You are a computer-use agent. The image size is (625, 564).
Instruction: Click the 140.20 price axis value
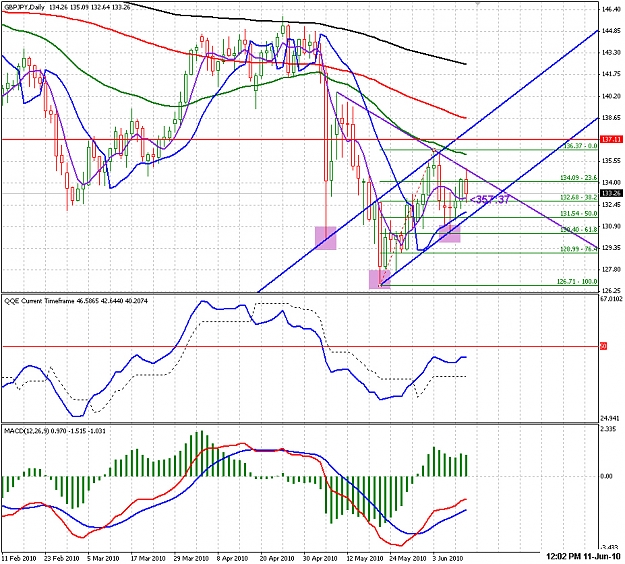pyautogui.click(x=612, y=96)
